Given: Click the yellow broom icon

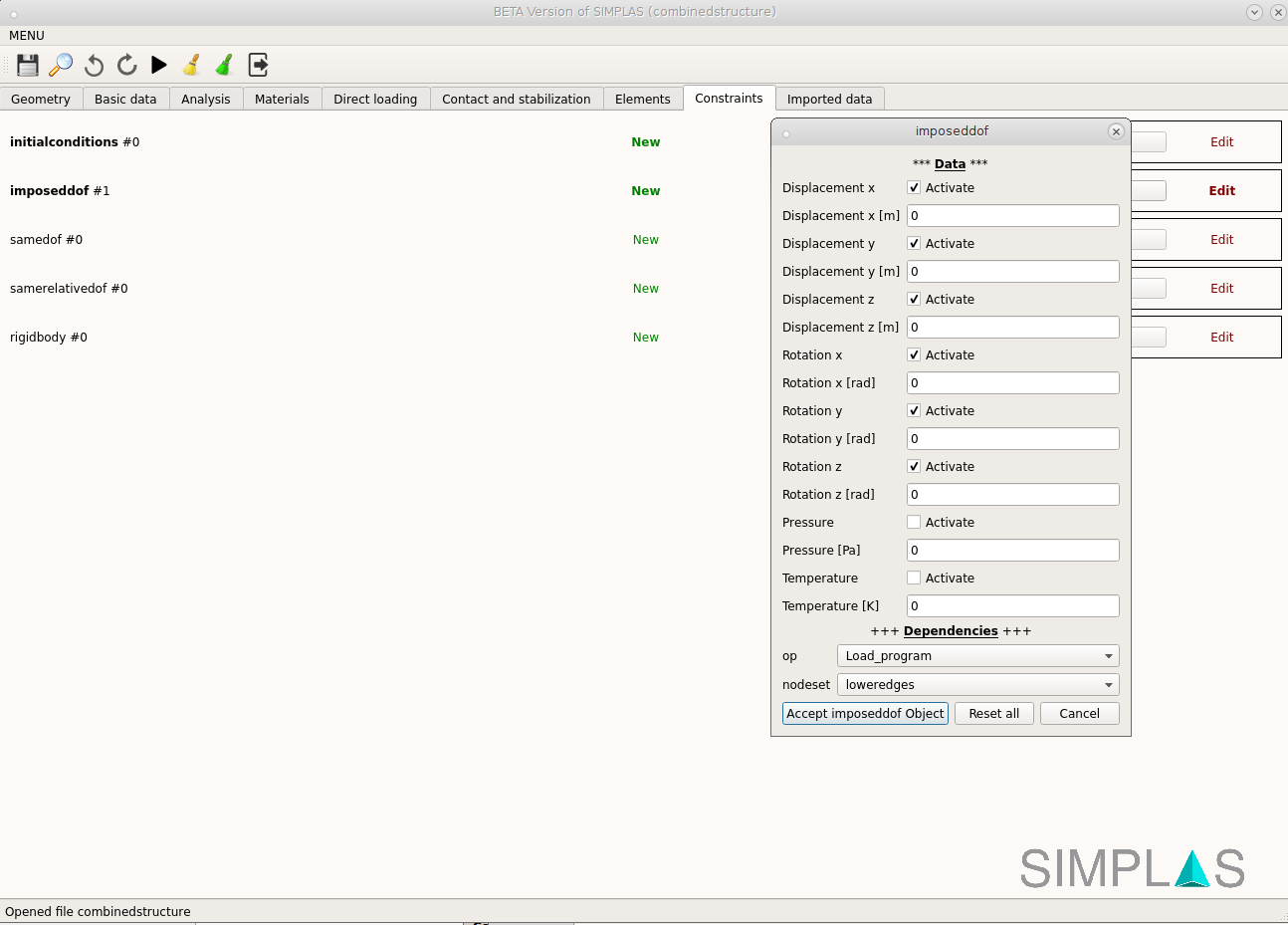Looking at the screenshot, I should [192, 65].
